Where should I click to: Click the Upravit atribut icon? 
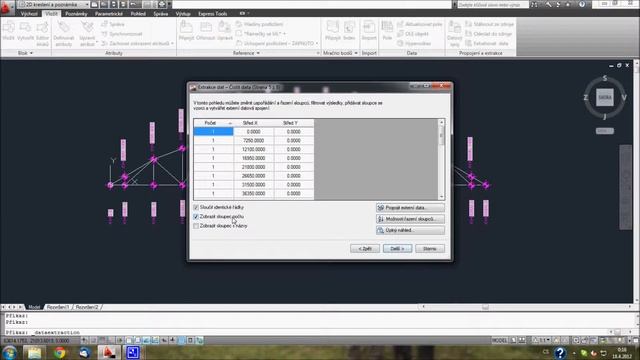[x=87, y=33]
